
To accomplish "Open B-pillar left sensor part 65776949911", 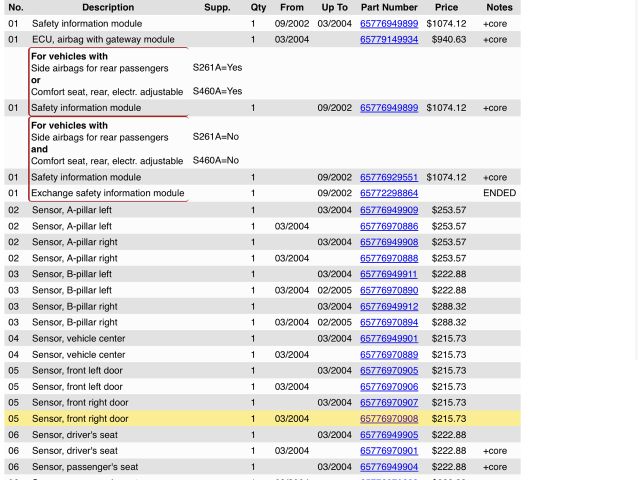I will (x=389, y=275).
